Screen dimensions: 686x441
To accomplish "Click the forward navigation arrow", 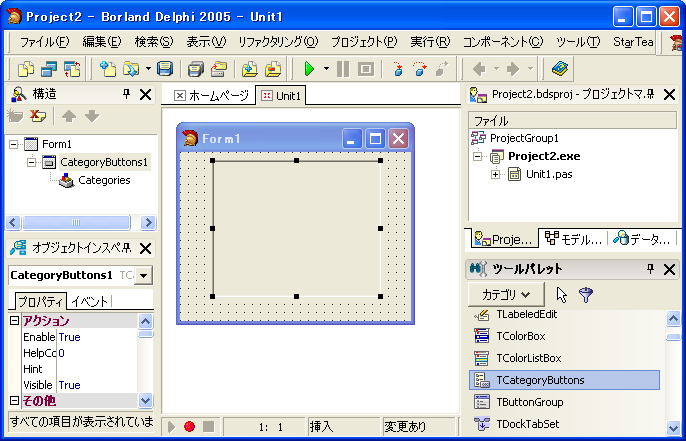I will click(x=513, y=69).
